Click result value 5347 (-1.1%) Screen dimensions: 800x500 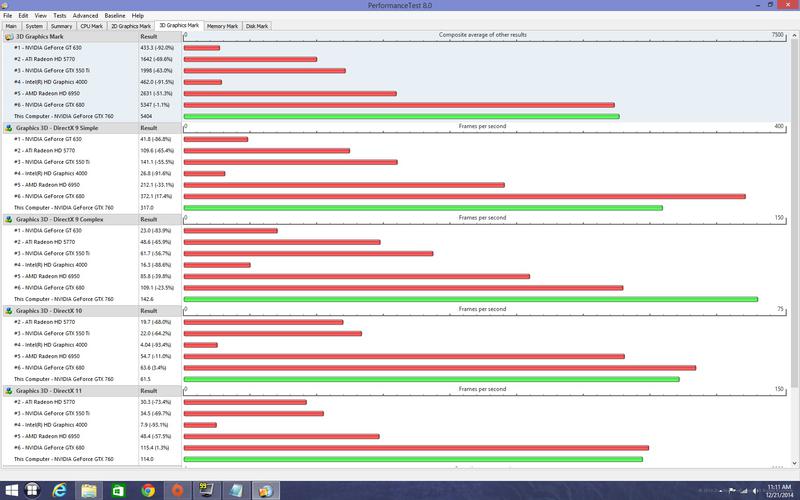[x=155, y=105]
